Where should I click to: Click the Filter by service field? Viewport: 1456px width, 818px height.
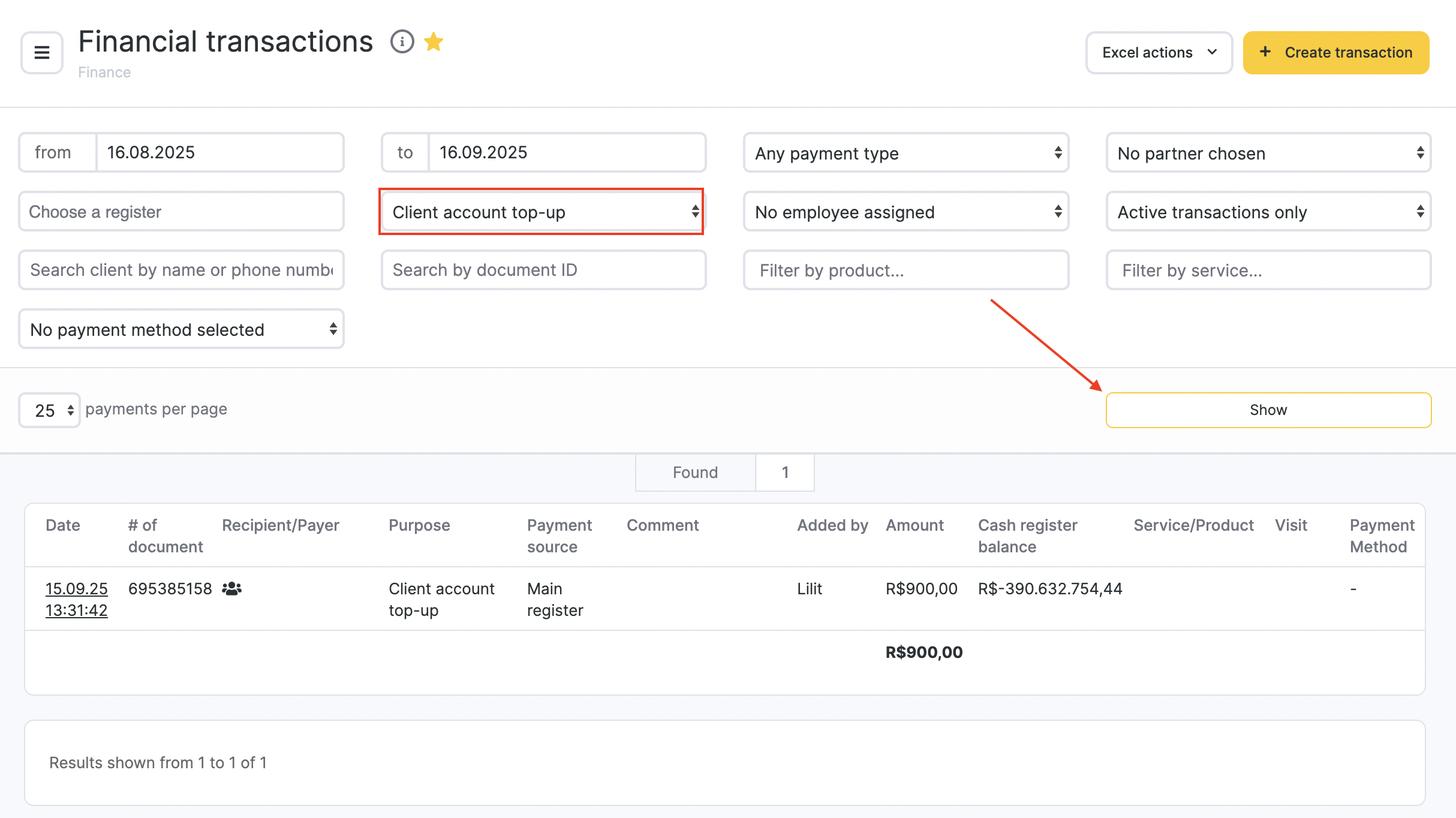pos(1268,270)
